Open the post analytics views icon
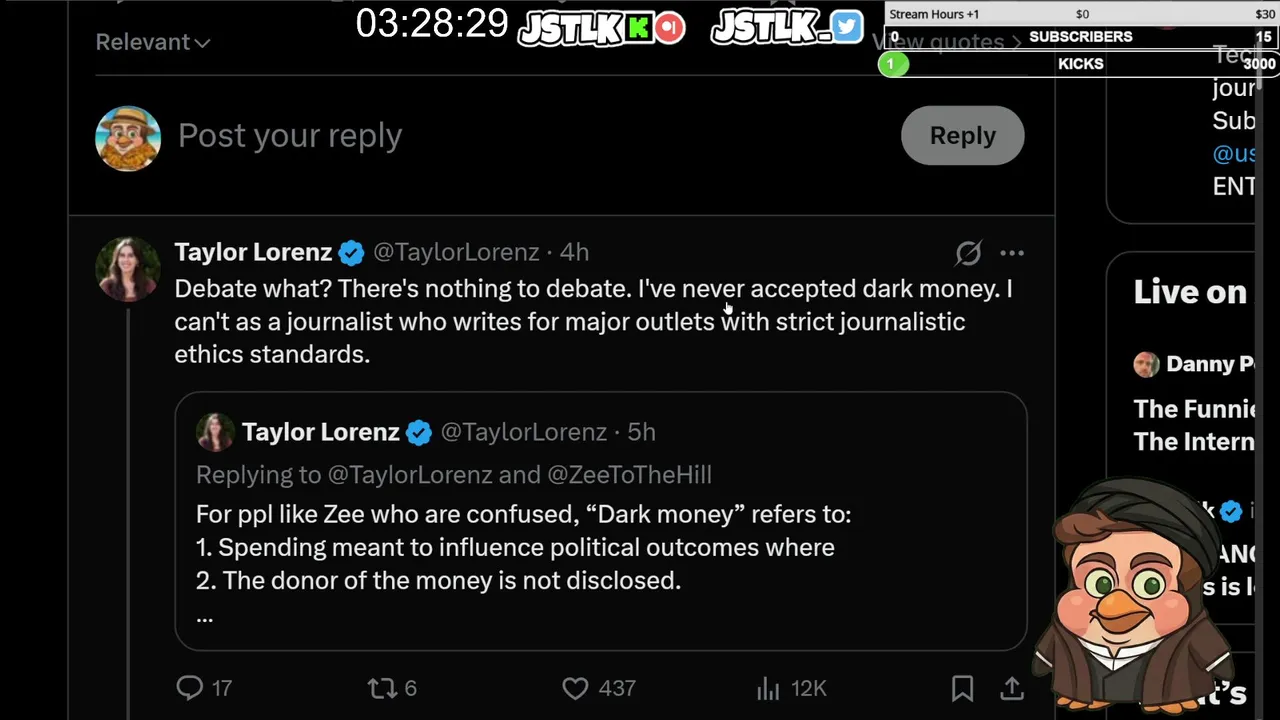This screenshot has width=1280, height=720. (x=768, y=688)
